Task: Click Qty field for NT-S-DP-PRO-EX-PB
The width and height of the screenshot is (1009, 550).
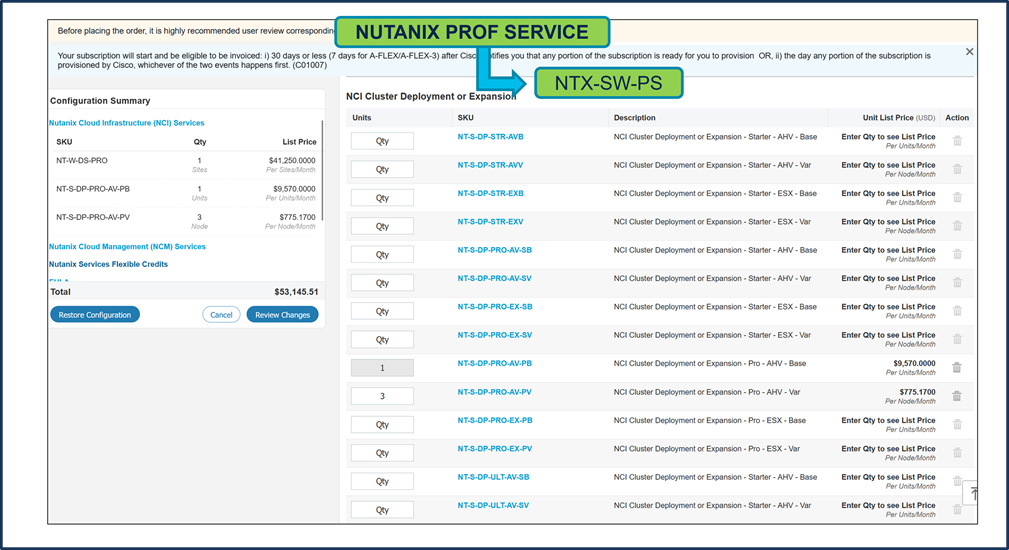Action: [x=382, y=425]
